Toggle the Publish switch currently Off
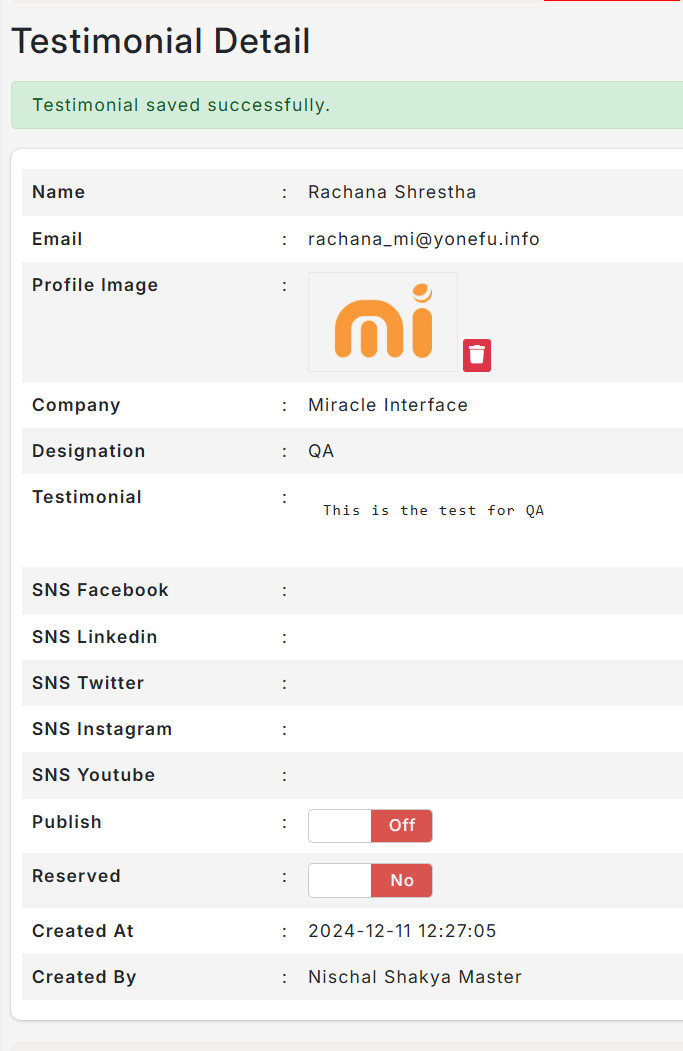 pos(370,826)
